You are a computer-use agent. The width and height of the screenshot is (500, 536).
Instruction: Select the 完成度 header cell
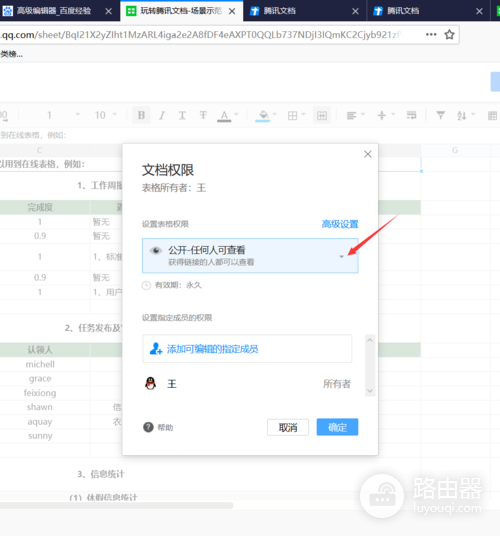40,207
